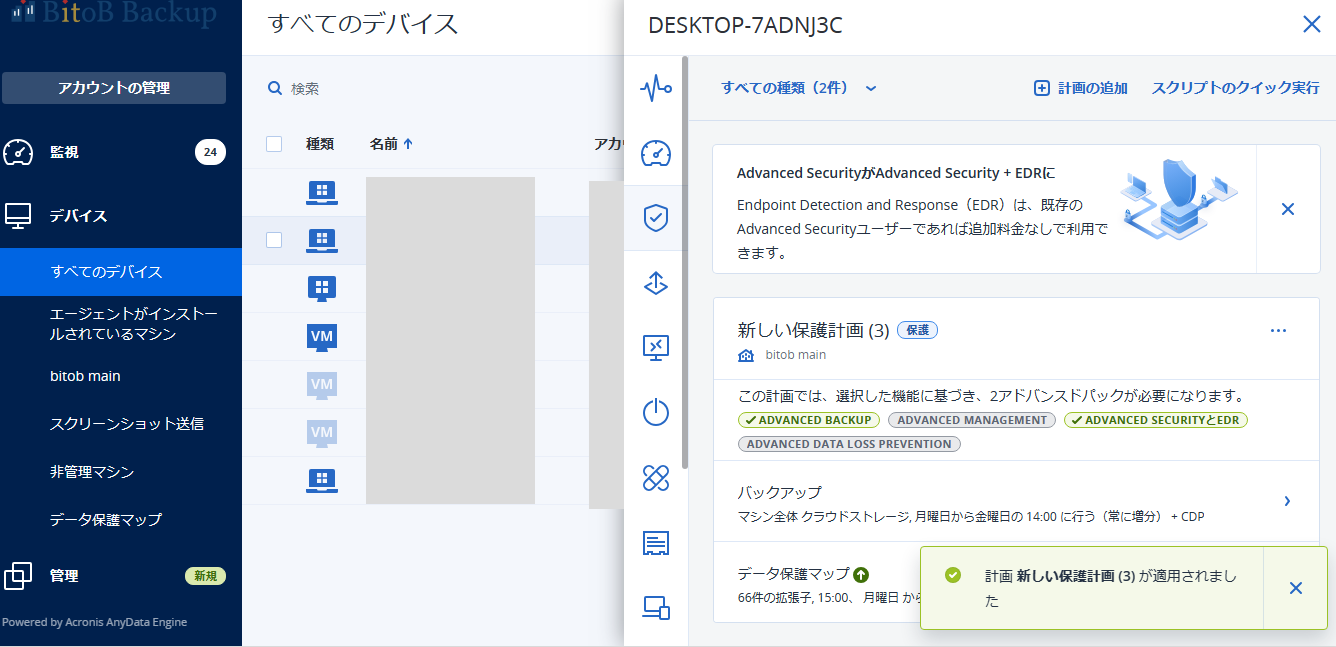Dismiss the Advanced Security EDR banner

tap(1288, 209)
